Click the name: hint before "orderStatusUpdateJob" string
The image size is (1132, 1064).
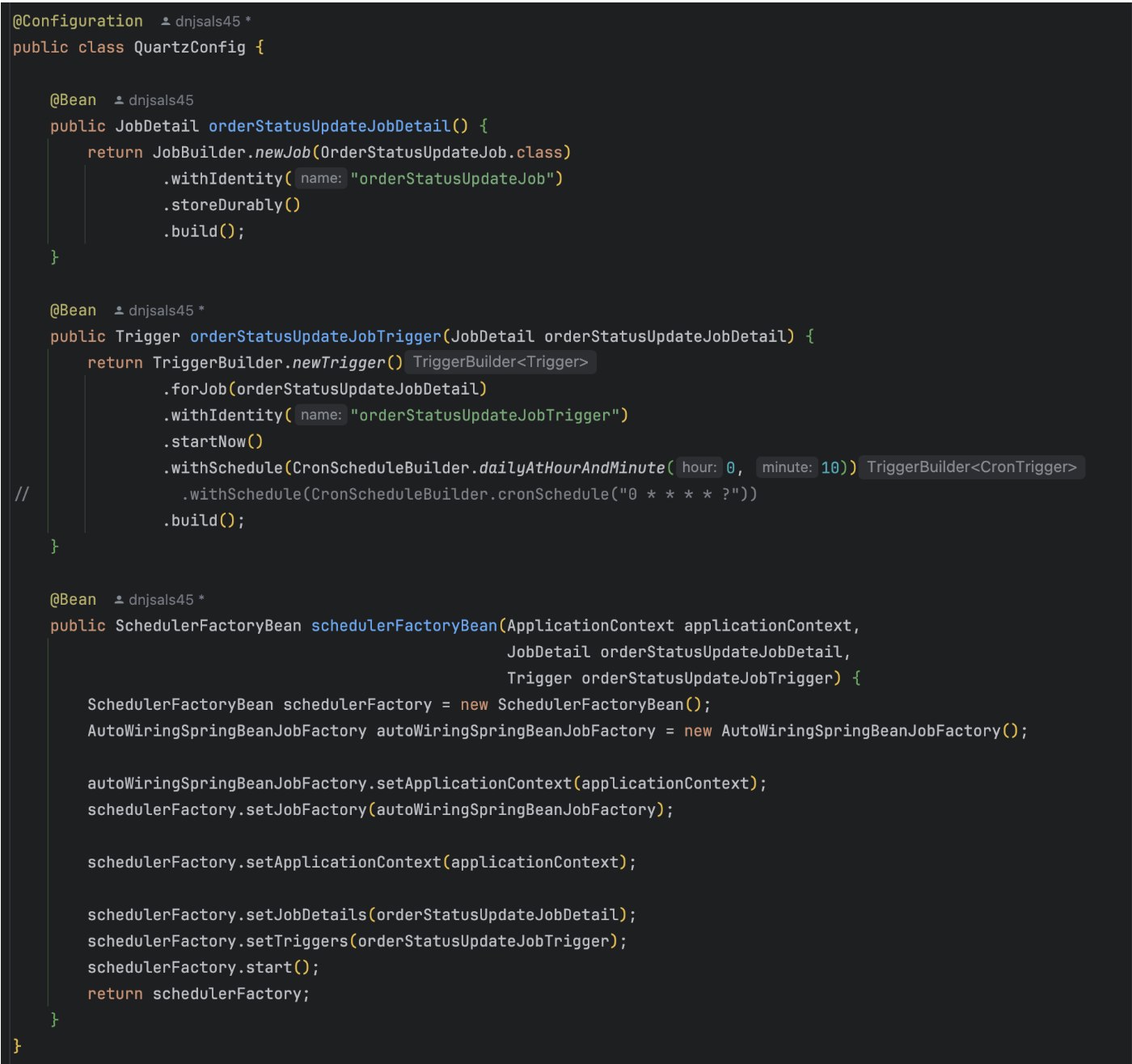pos(321,179)
